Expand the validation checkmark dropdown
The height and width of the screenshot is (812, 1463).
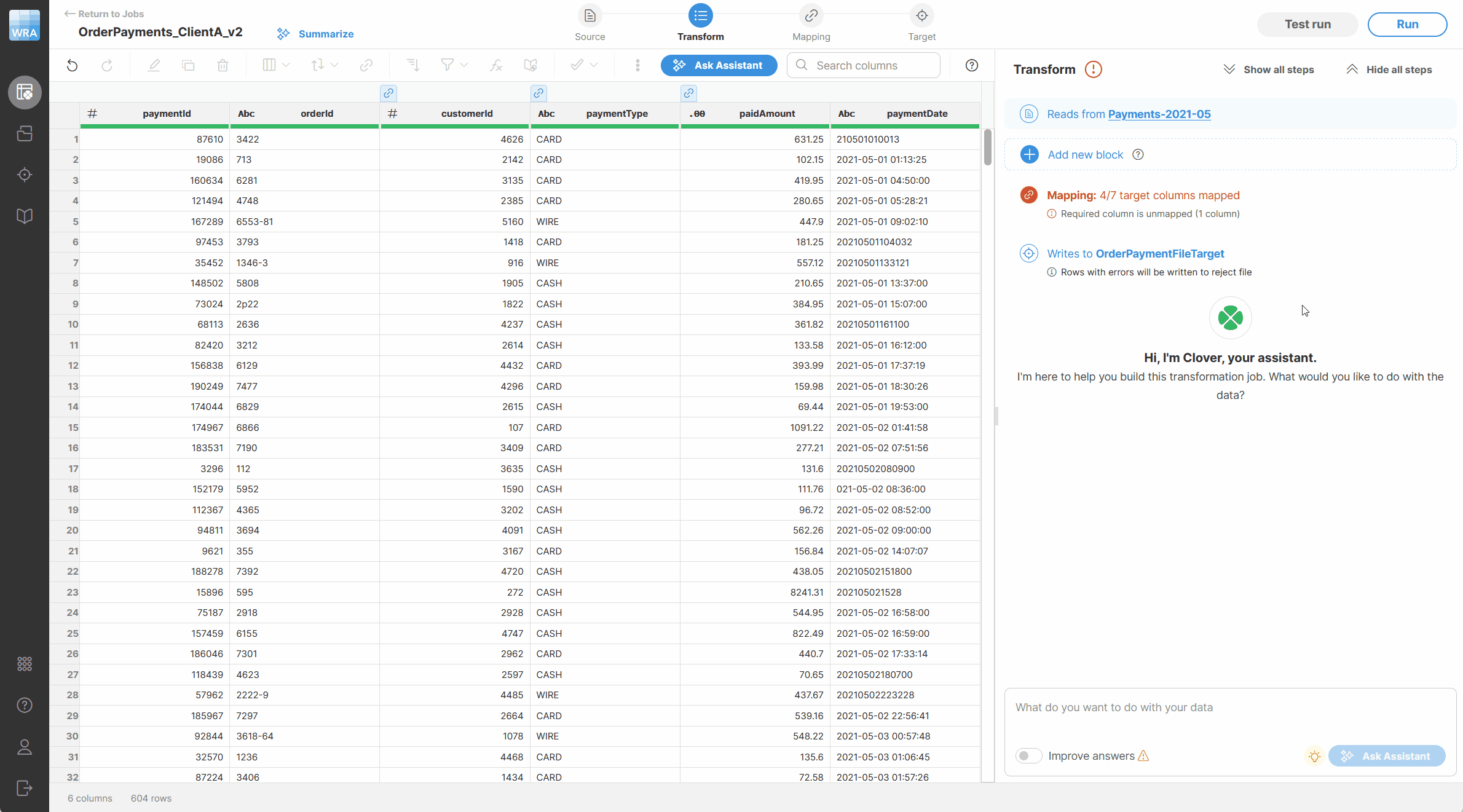coord(594,65)
